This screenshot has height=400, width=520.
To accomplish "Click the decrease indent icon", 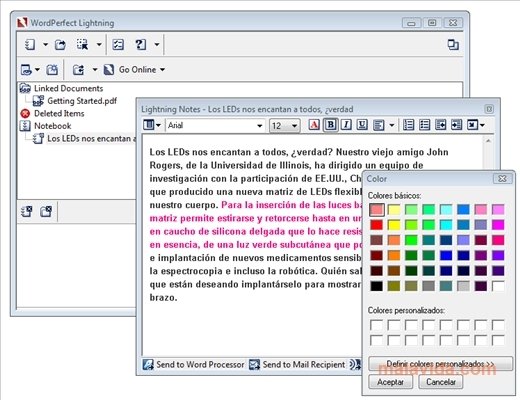I will pyautogui.click(x=440, y=125).
